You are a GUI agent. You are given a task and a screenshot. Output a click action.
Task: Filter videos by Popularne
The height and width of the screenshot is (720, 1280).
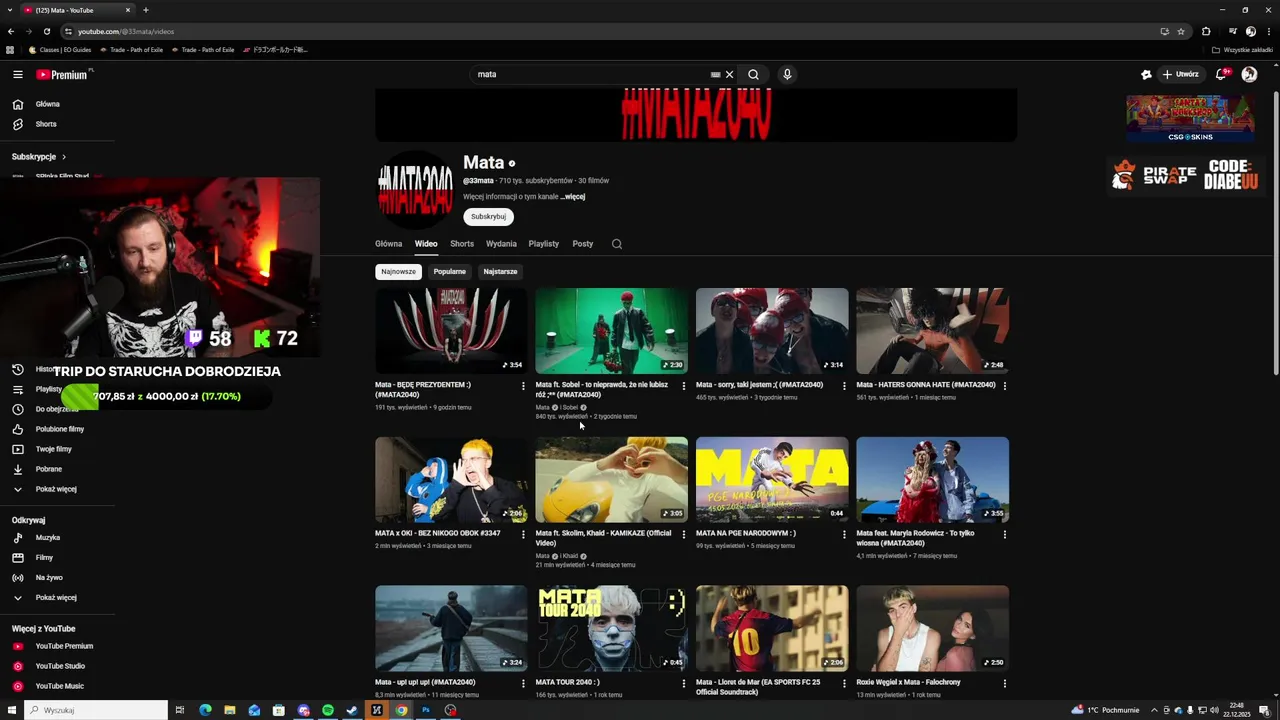450,271
